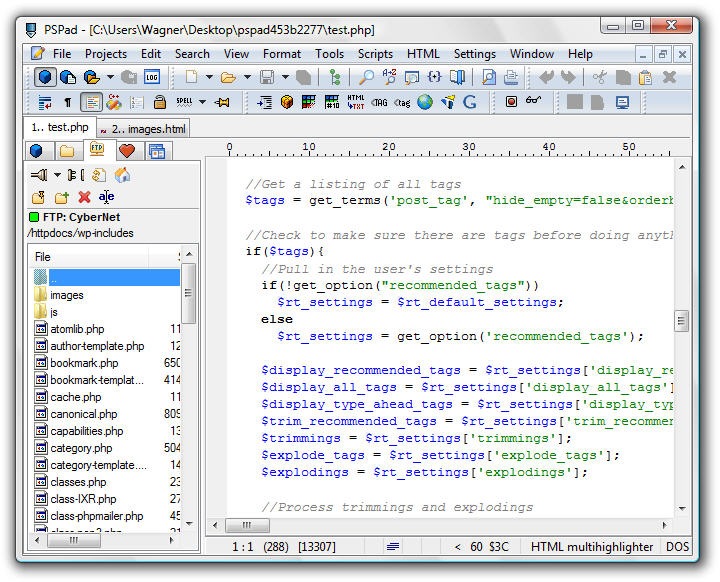The image size is (720, 582).
Task: Expand the open project dropdown arrow
Action: coord(110,77)
